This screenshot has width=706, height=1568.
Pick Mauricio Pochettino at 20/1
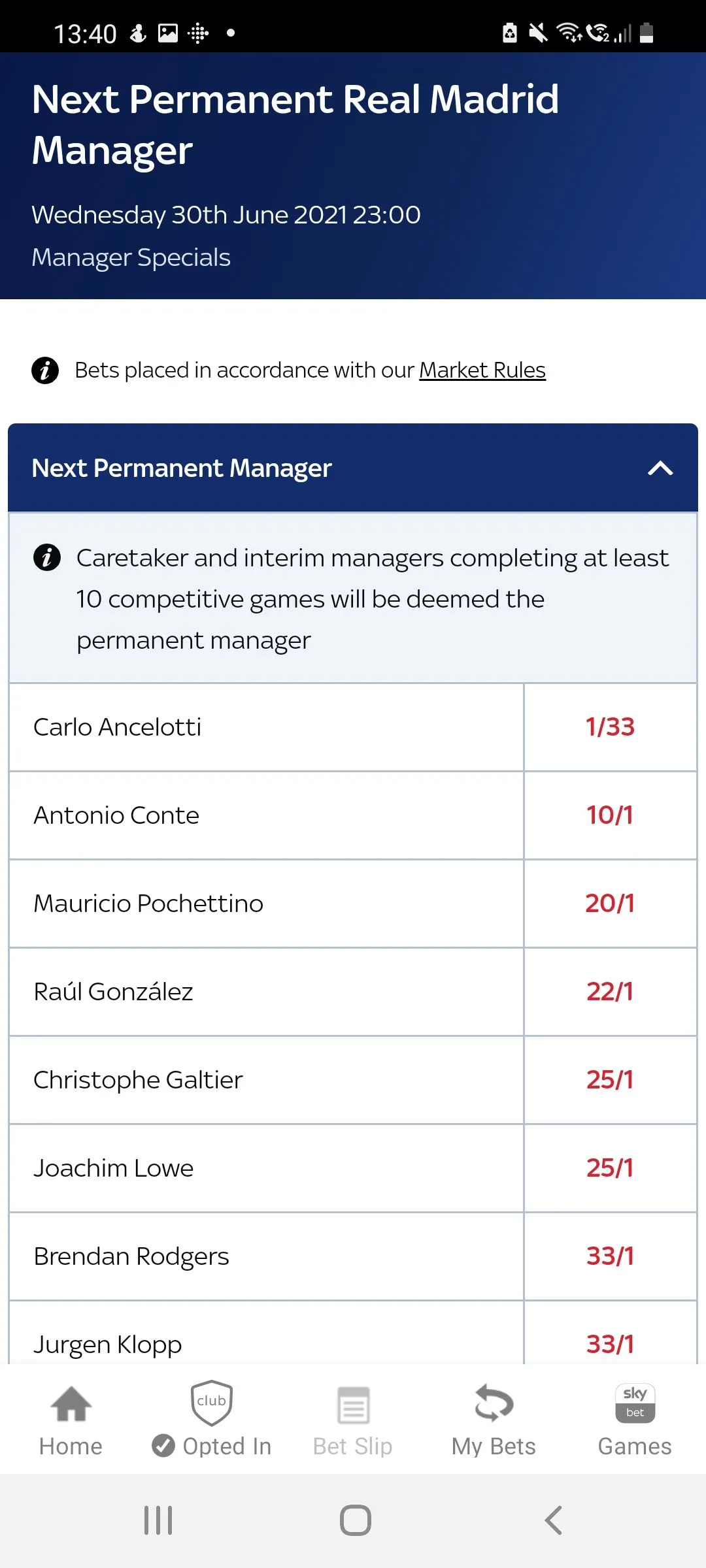coord(610,904)
